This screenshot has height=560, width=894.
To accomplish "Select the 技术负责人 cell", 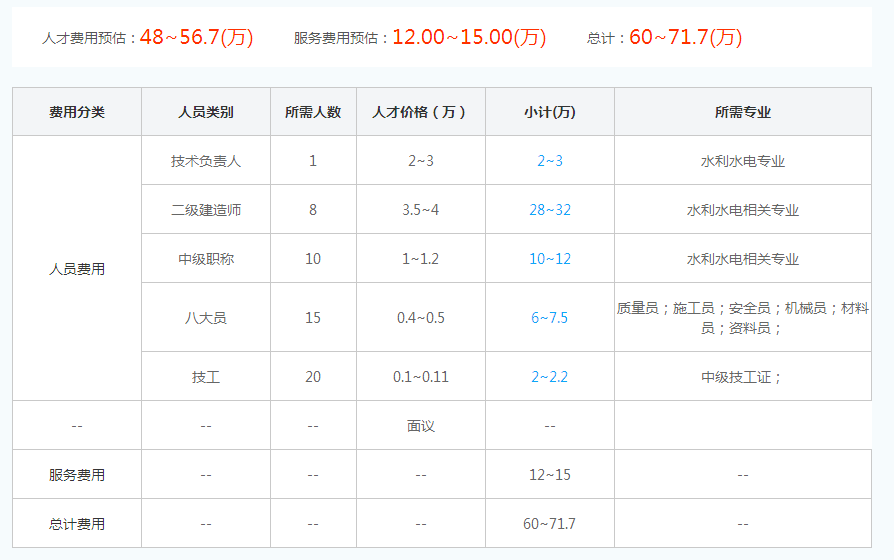I will coord(206,161).
